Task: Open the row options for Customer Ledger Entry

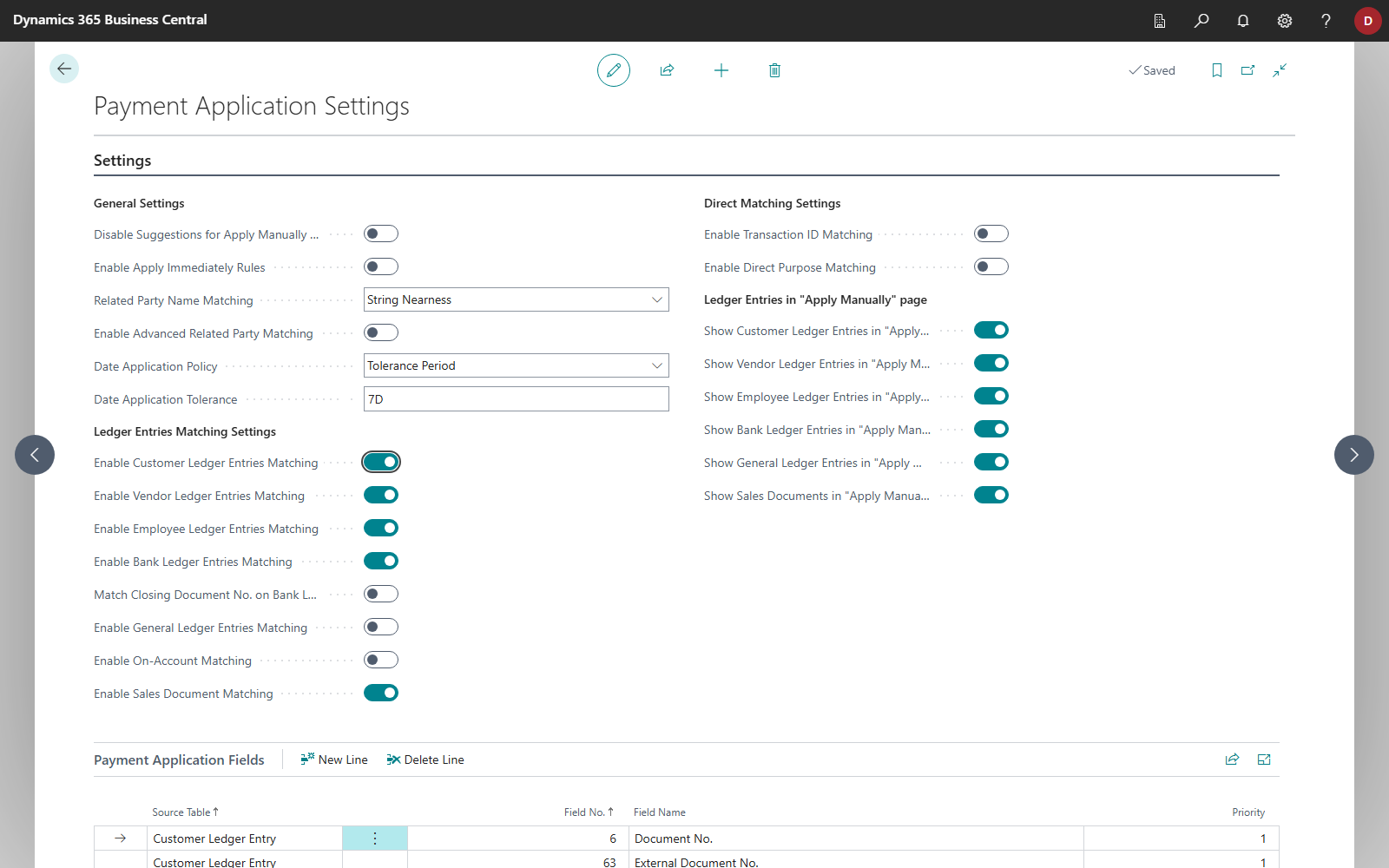Action: (375, 838)
